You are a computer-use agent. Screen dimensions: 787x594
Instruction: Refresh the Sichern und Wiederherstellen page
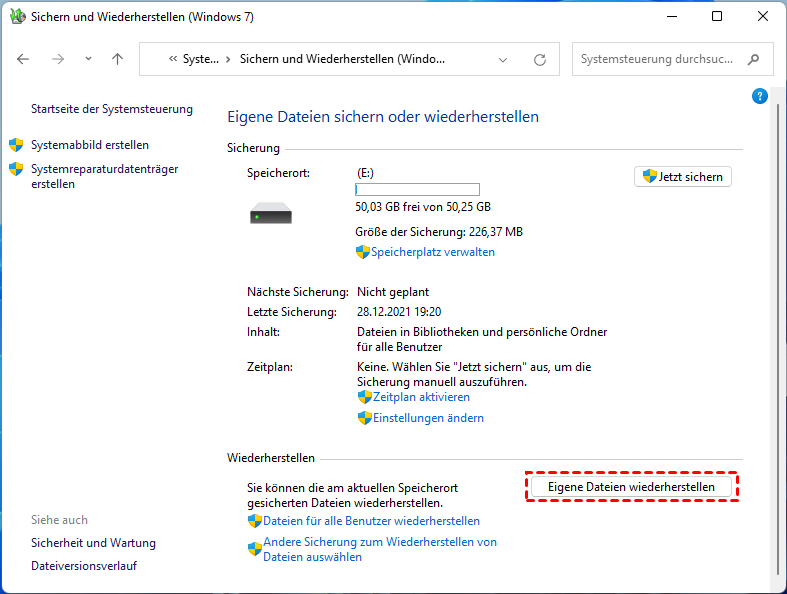pyautogui.click(x=540, y=60)
